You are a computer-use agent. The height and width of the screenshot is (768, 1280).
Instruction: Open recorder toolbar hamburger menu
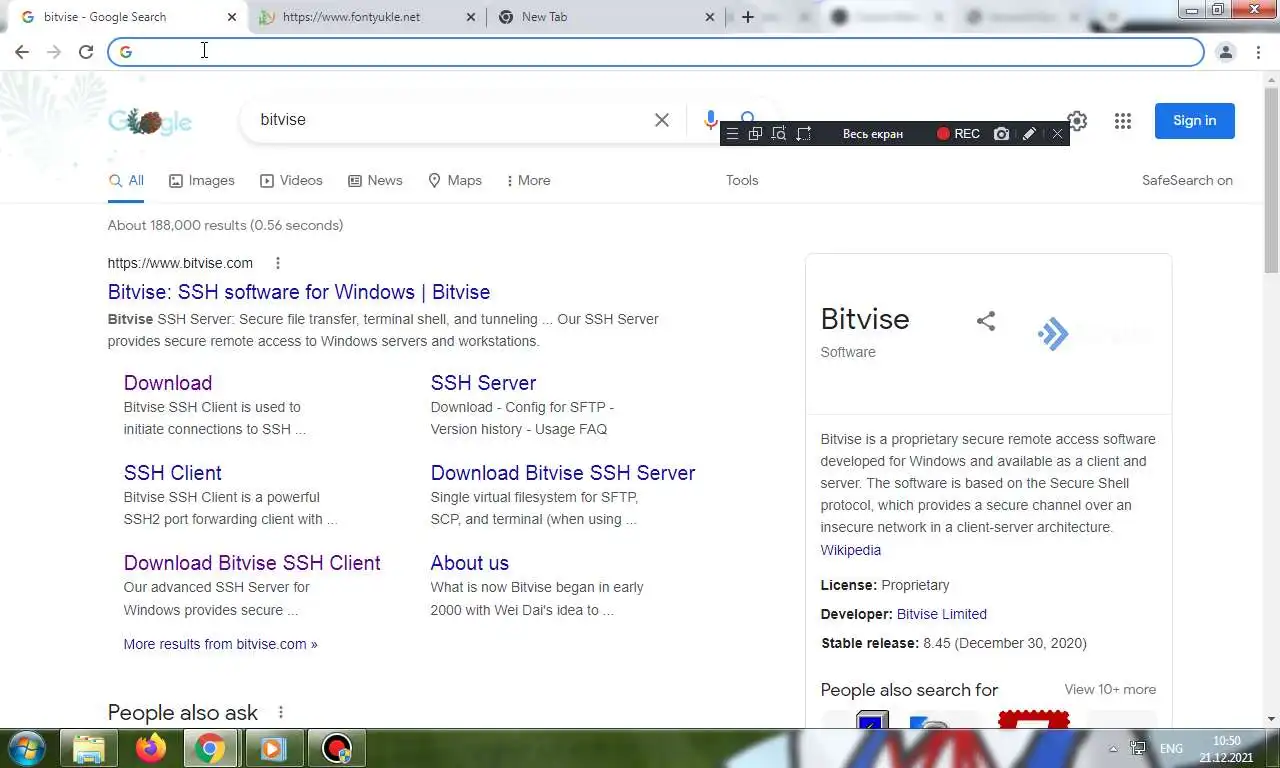coord(732,134)
